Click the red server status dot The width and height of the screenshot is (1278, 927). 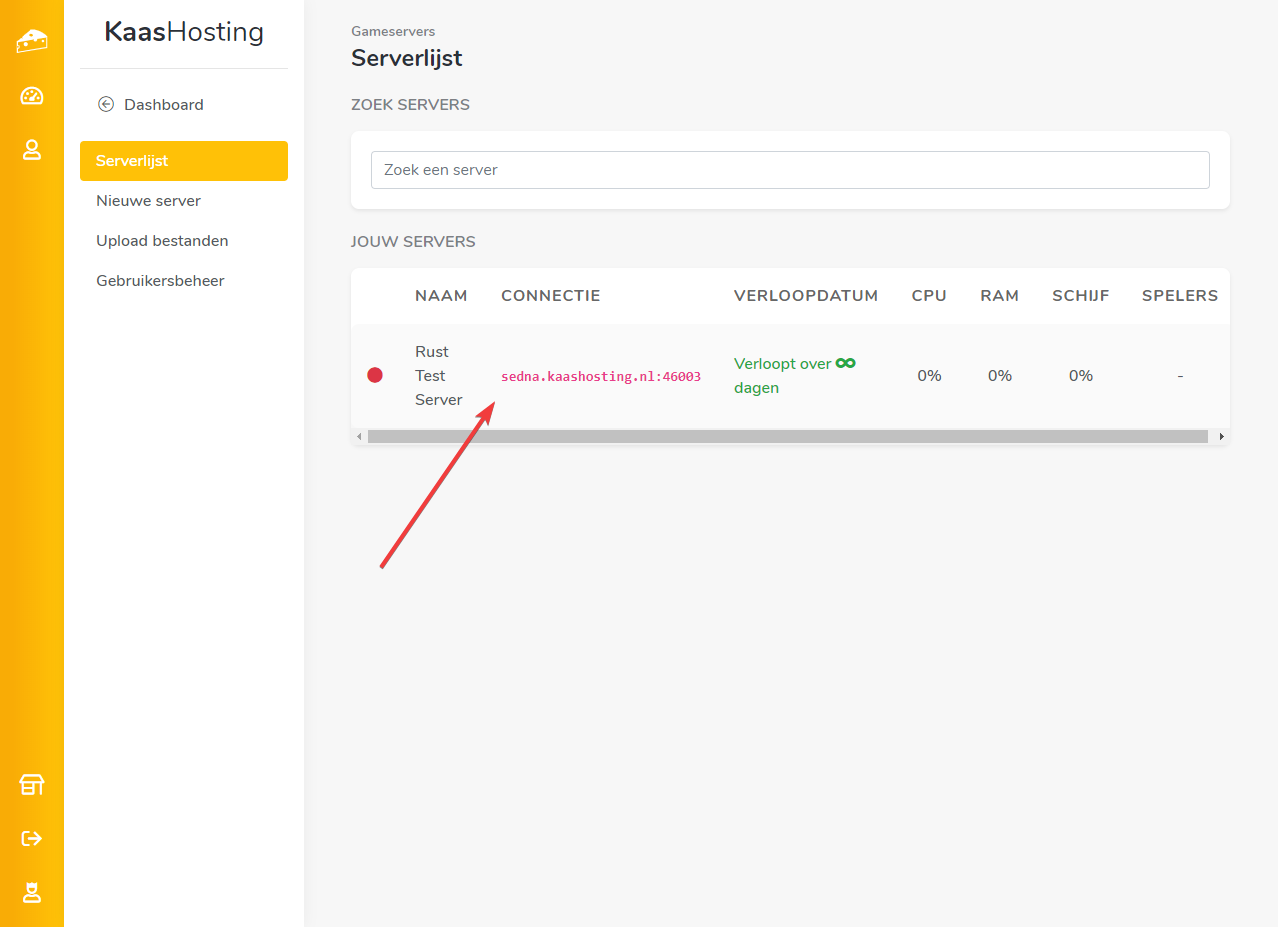[375, 375]
